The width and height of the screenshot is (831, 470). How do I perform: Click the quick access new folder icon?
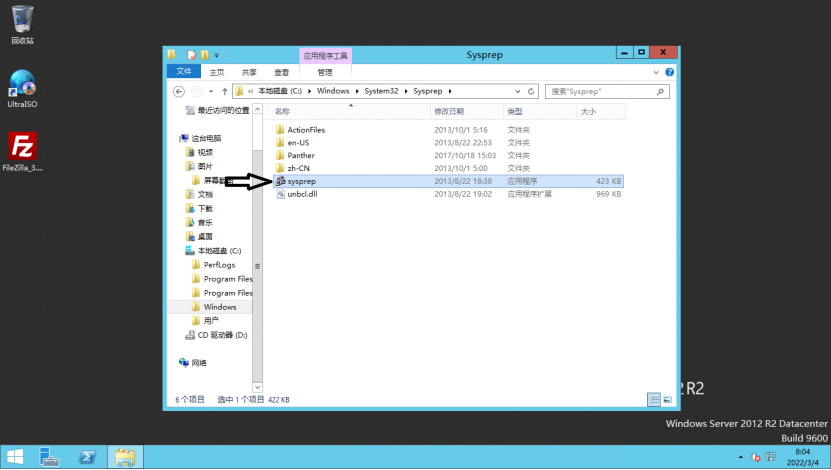pos(205,55)
